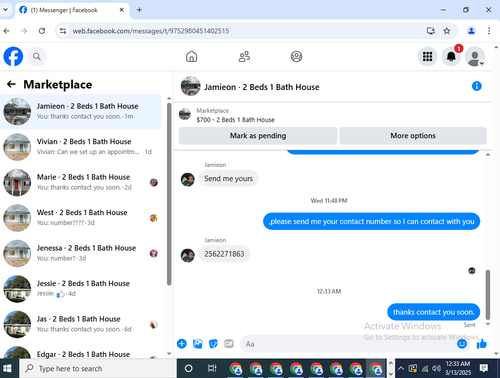Choose a GIF icon
Image resolution: width=500 pixels, height=378 pixels.
tap(229, 343)
